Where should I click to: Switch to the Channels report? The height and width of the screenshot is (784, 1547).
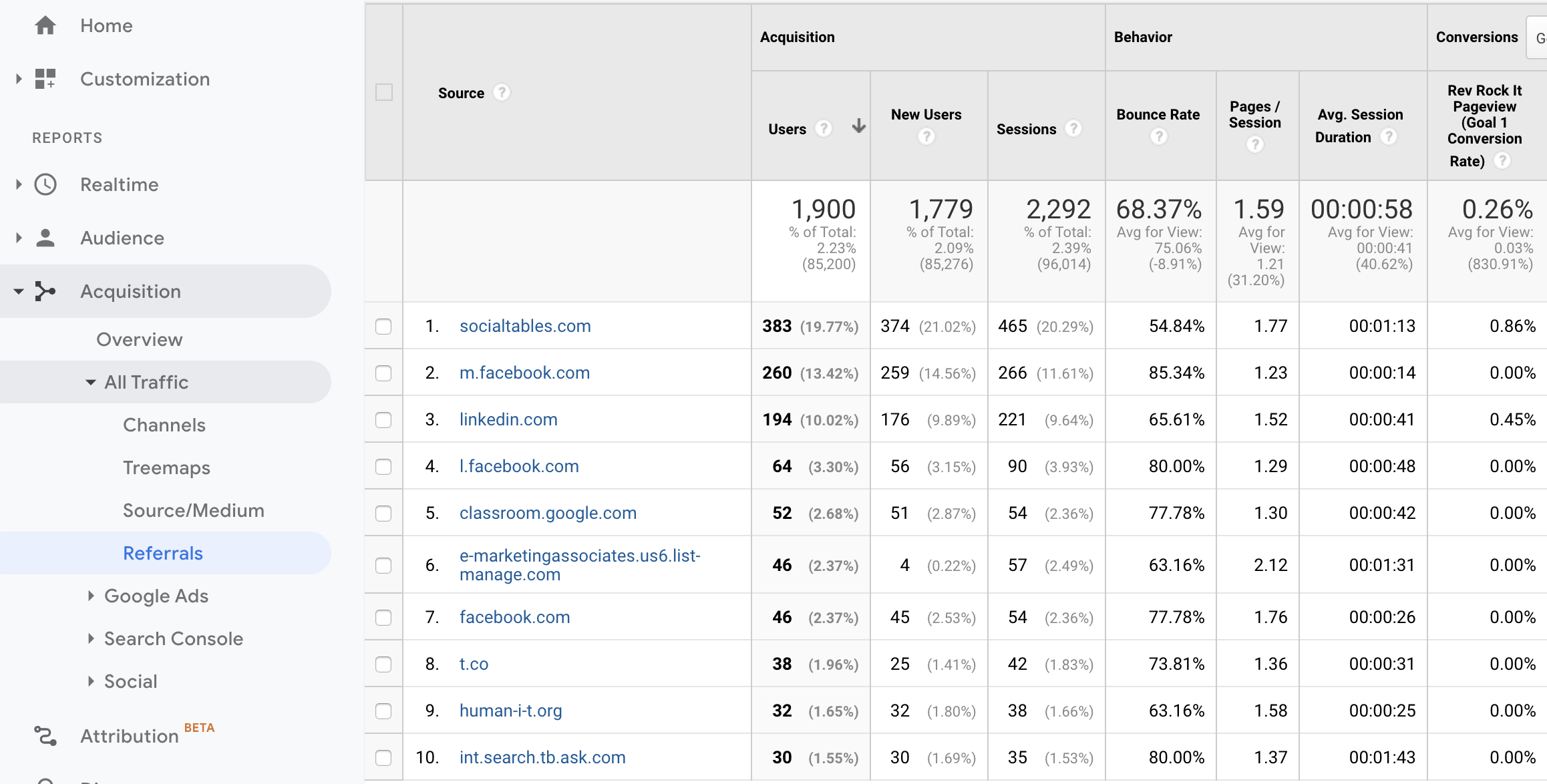click(x=164, y=425)
